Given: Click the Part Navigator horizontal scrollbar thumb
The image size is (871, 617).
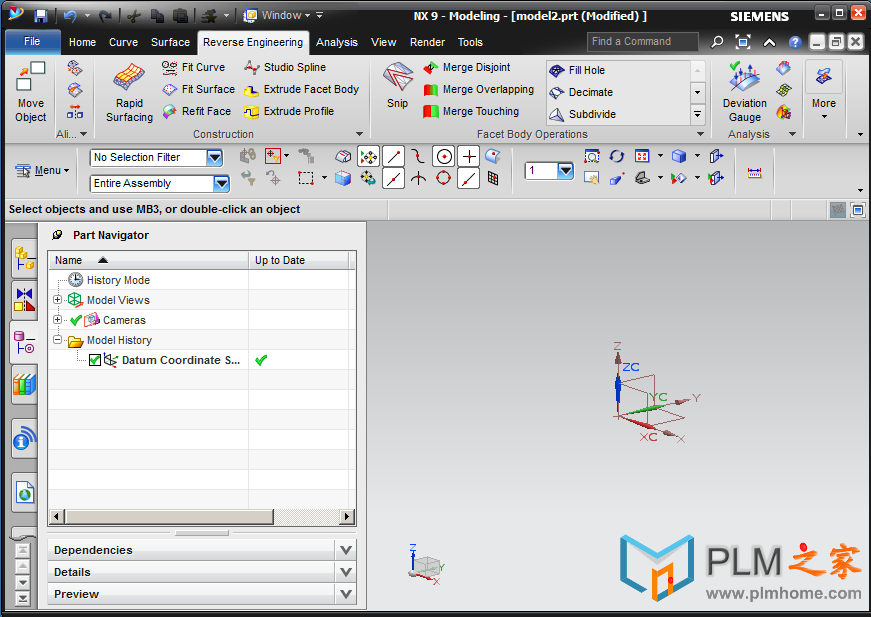Looking at the screenshot, I should point(169,517).
